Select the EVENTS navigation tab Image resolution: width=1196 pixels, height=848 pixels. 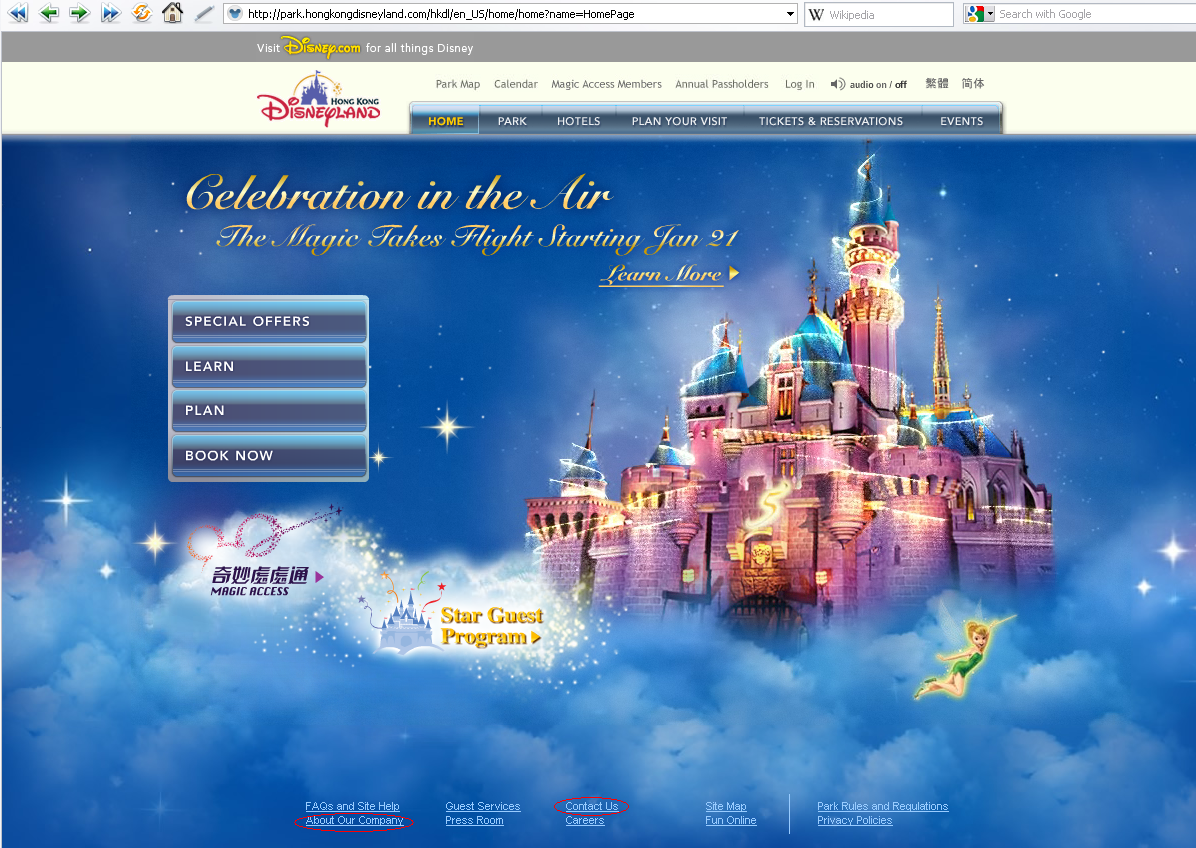pos(961,120)
